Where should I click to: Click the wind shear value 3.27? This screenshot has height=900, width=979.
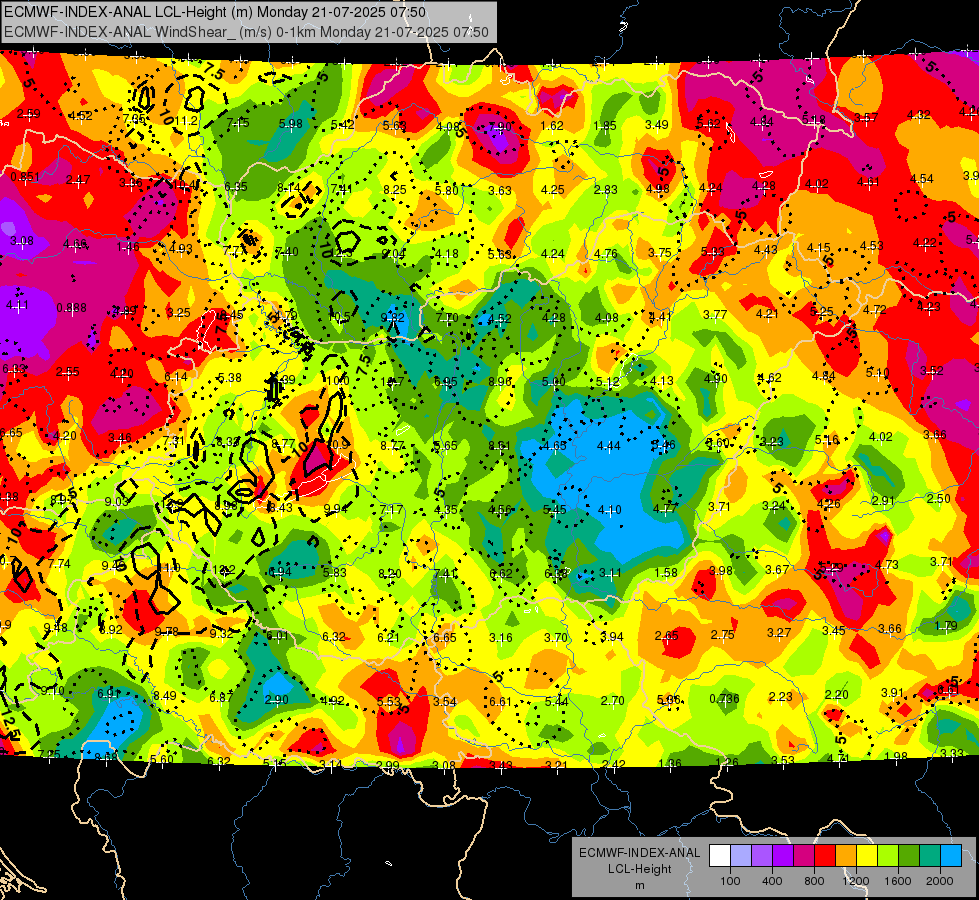pos(779,633)
